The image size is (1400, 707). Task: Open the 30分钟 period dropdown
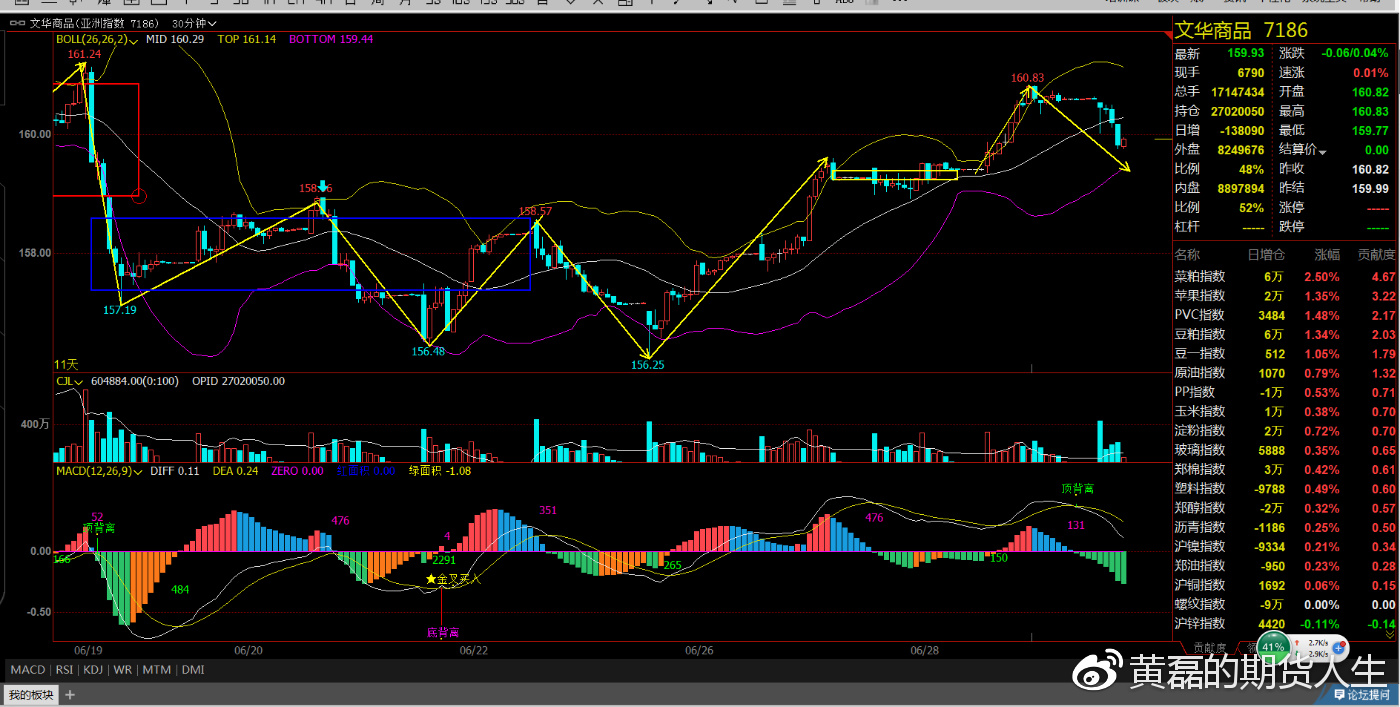click(x=194, y=22)
